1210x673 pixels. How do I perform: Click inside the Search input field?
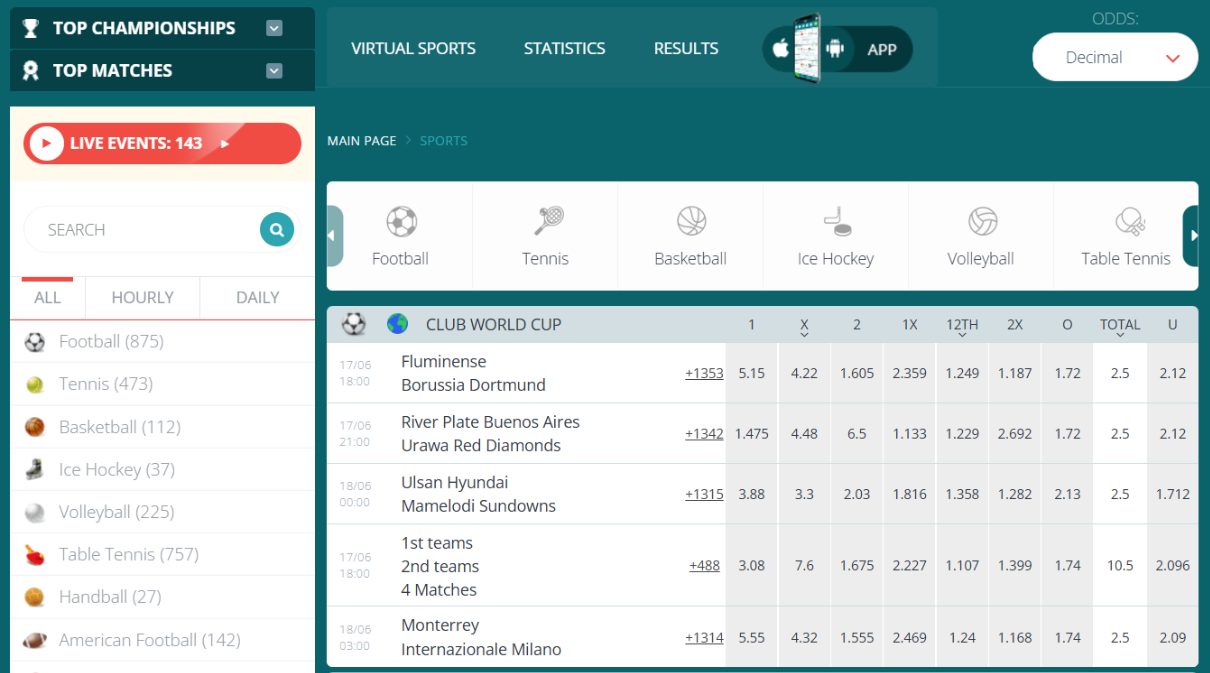(x=140, y=230)
